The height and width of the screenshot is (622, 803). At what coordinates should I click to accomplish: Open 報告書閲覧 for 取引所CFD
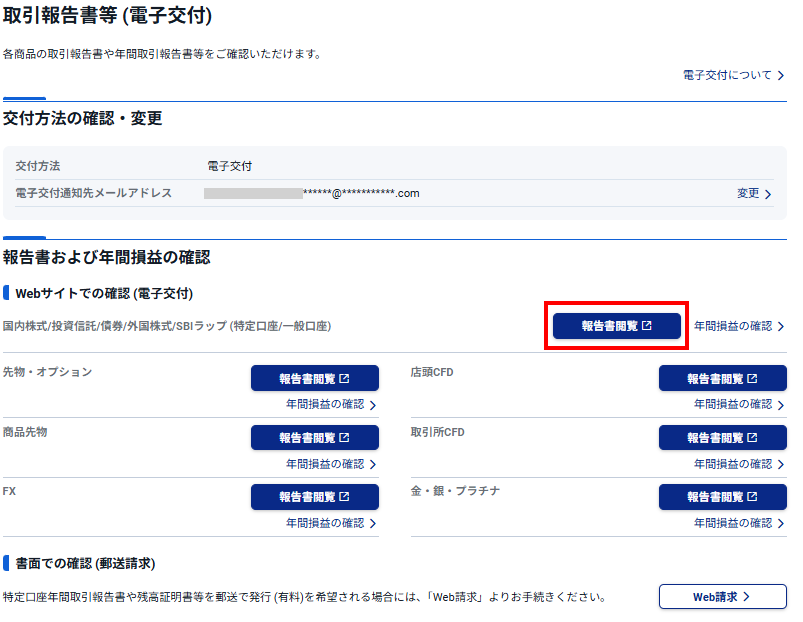(722, 438)
